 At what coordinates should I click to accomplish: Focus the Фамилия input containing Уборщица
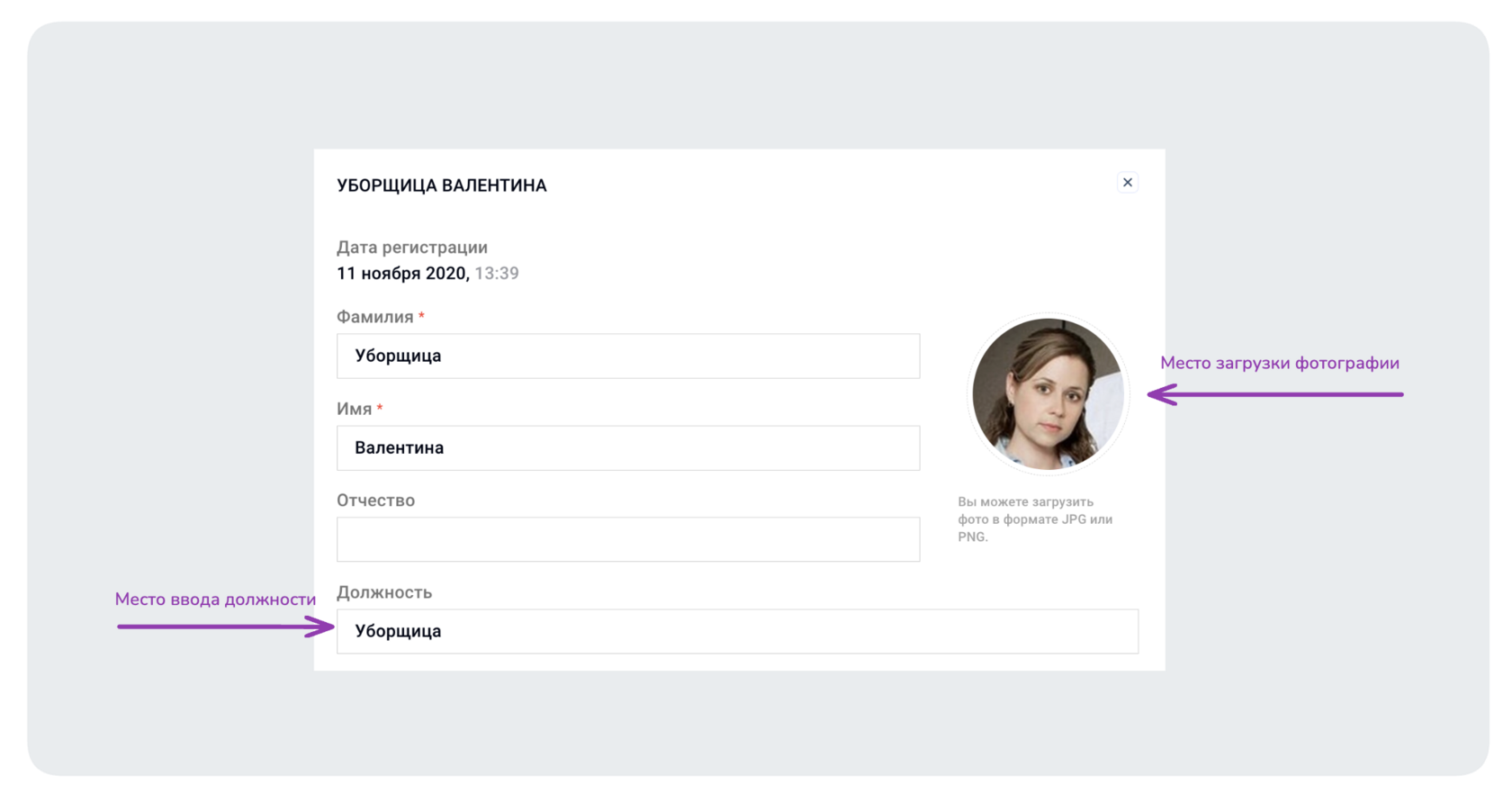coord(628,356)
